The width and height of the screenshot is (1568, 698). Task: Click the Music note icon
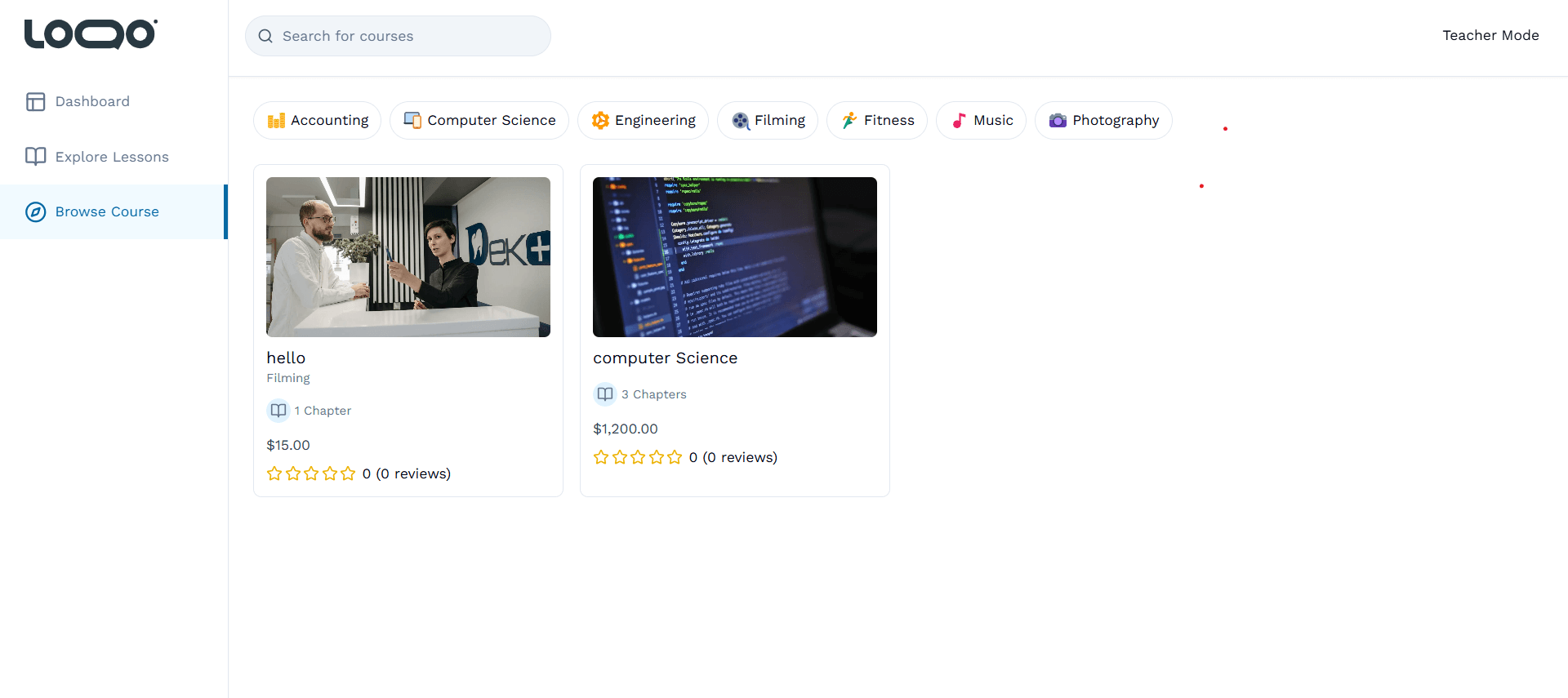(959, 121)
